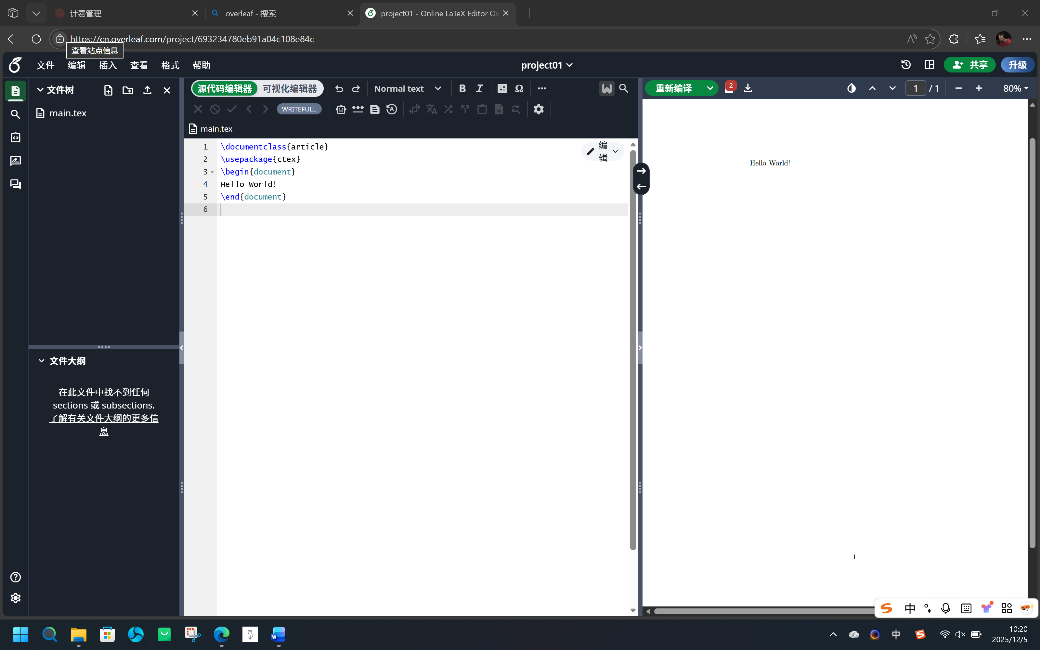
Task: Open project search in left sidebar
Action: pos(15,114)
